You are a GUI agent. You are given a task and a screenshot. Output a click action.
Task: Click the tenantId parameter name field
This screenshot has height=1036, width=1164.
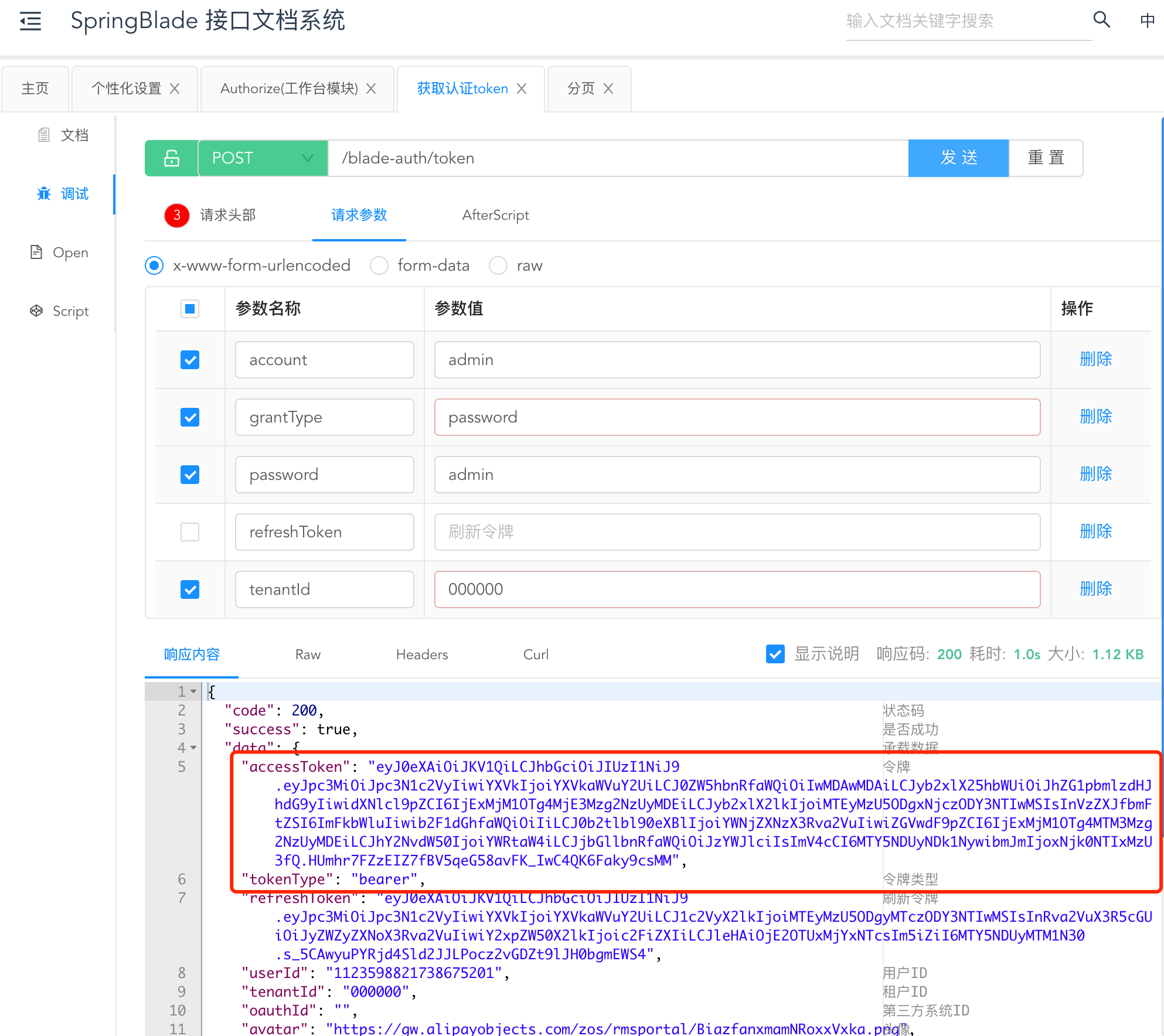point(325,589)
